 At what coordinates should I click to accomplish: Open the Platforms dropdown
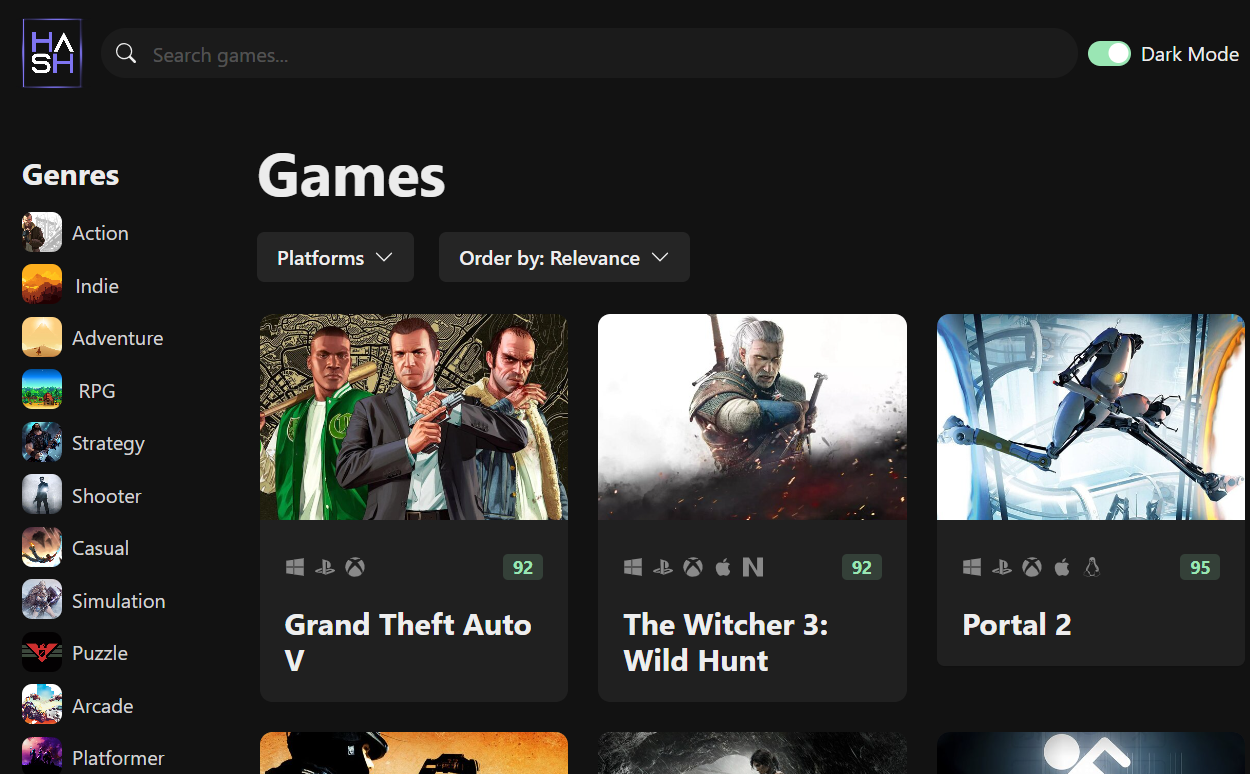pos(335,258)
